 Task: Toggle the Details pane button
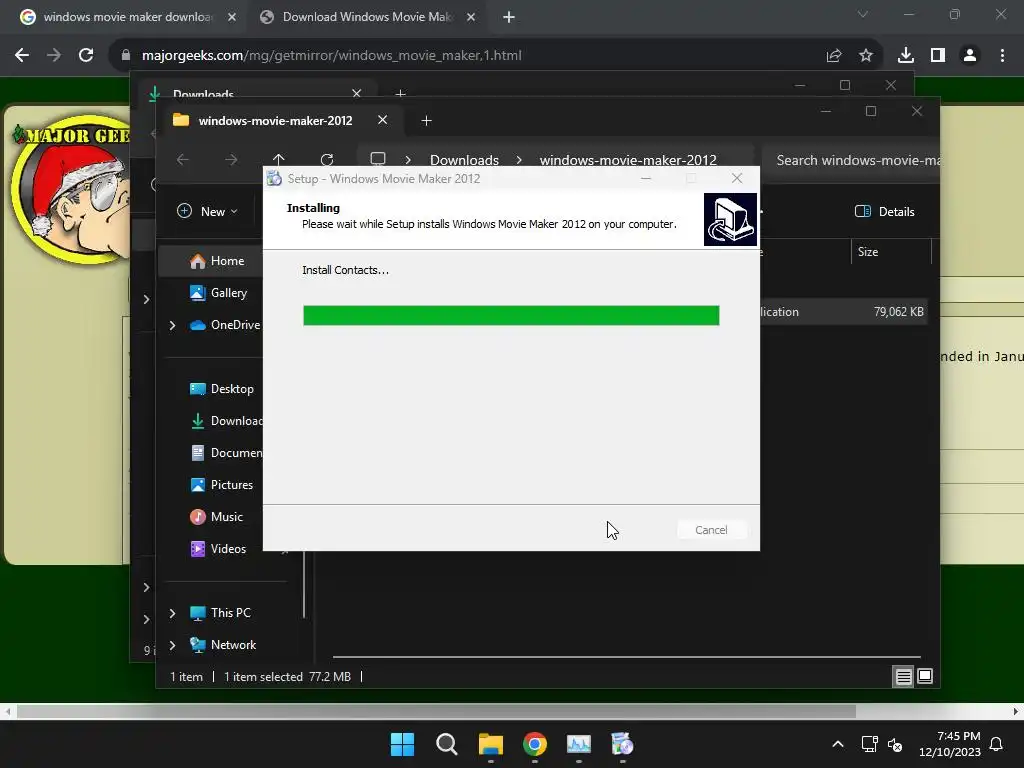884,212
